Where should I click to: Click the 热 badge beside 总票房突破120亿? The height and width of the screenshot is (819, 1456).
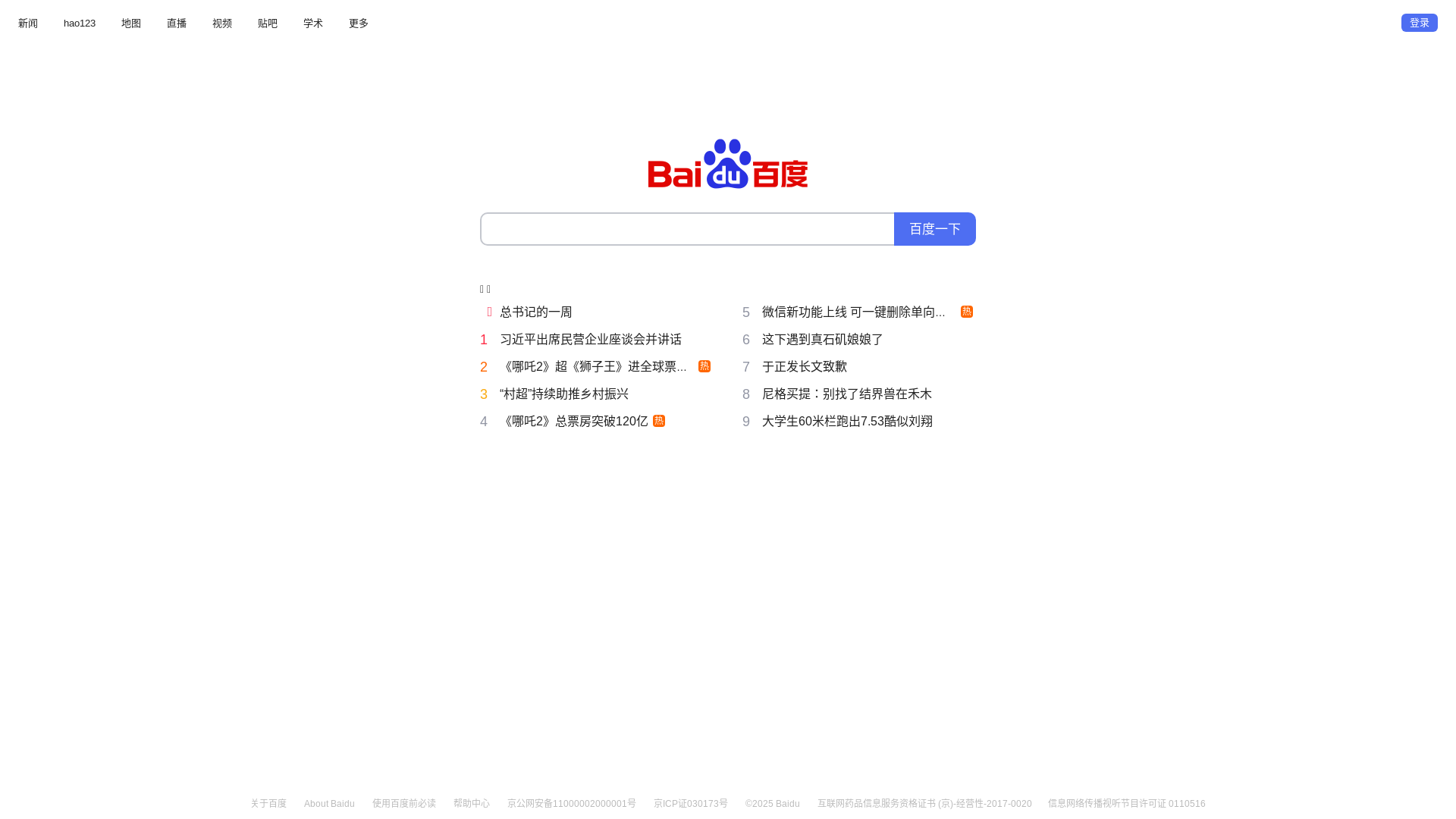(659, 421)
